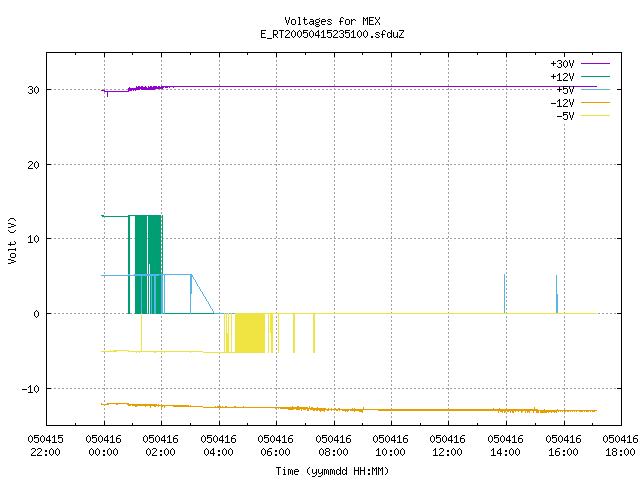Click x-axis tick 050416 10:00
Viewport: 640px width, 480px height.
(x=391, y=446)
